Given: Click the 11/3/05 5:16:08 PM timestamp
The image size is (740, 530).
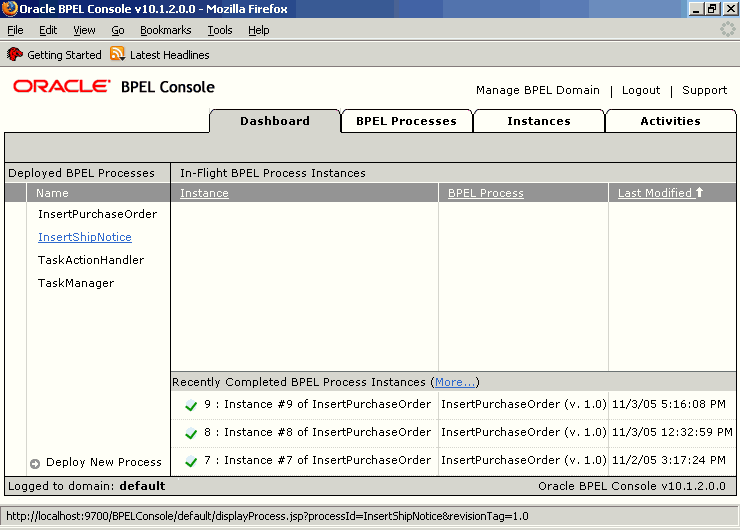Looking at the screenshot, I should tap(669, 404).
